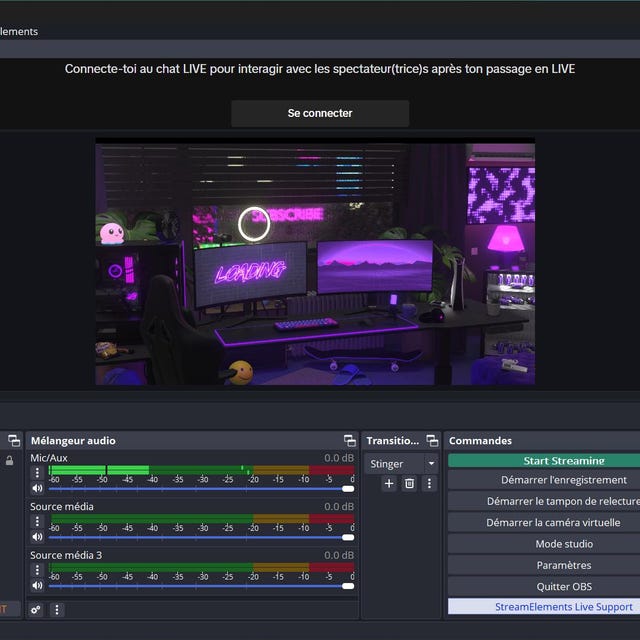640x640 pixels.
Task: Click Quitter OBS button
Action: point(544,587)
